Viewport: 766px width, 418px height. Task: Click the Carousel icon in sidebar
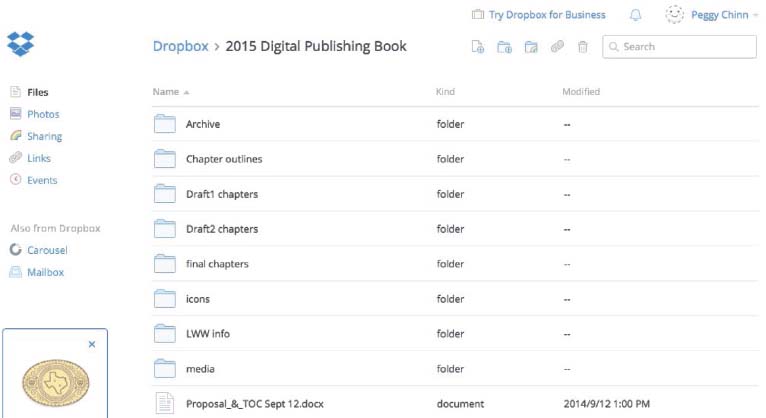16,250
